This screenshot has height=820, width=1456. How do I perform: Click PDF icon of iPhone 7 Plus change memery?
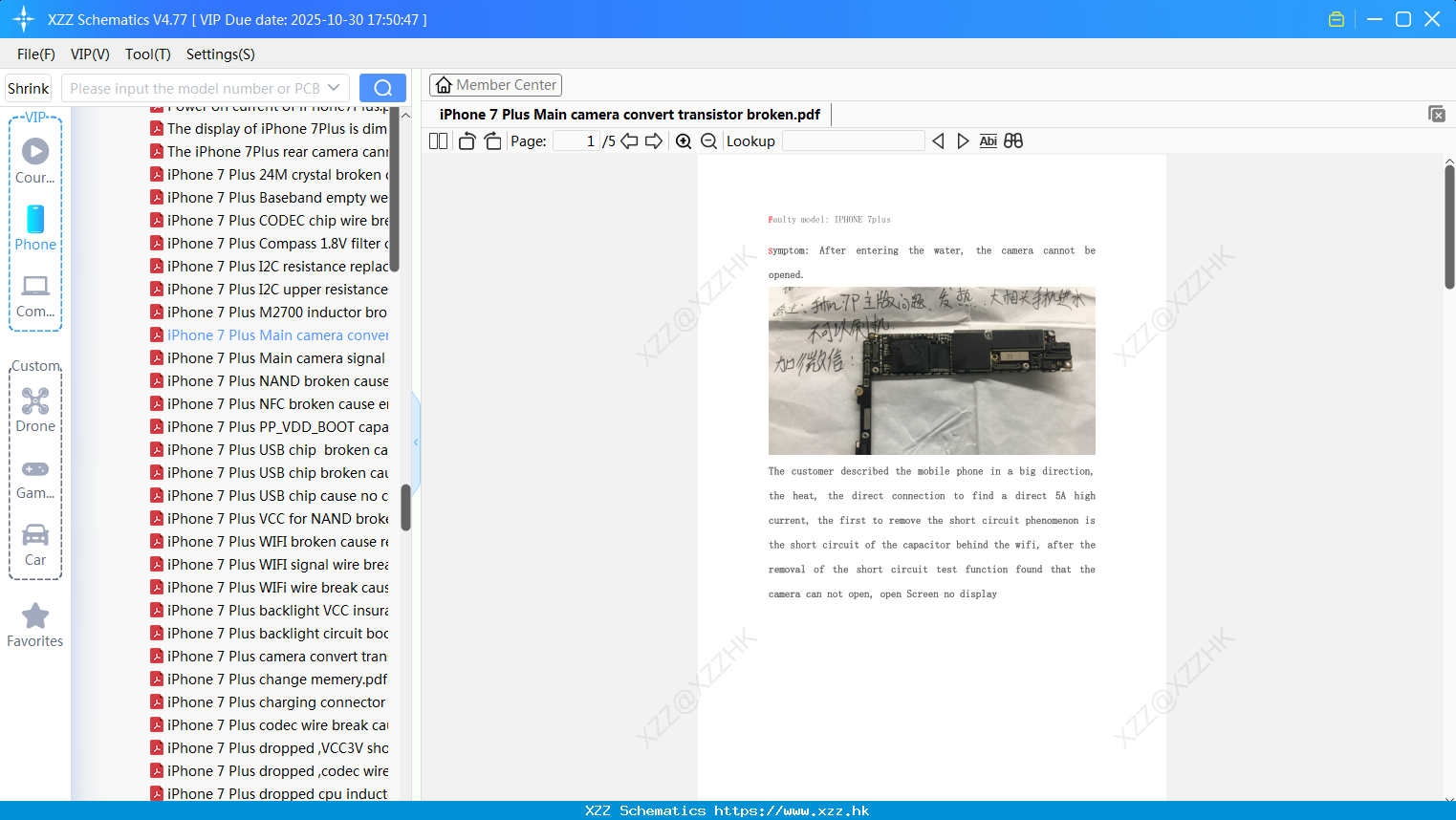157,680
